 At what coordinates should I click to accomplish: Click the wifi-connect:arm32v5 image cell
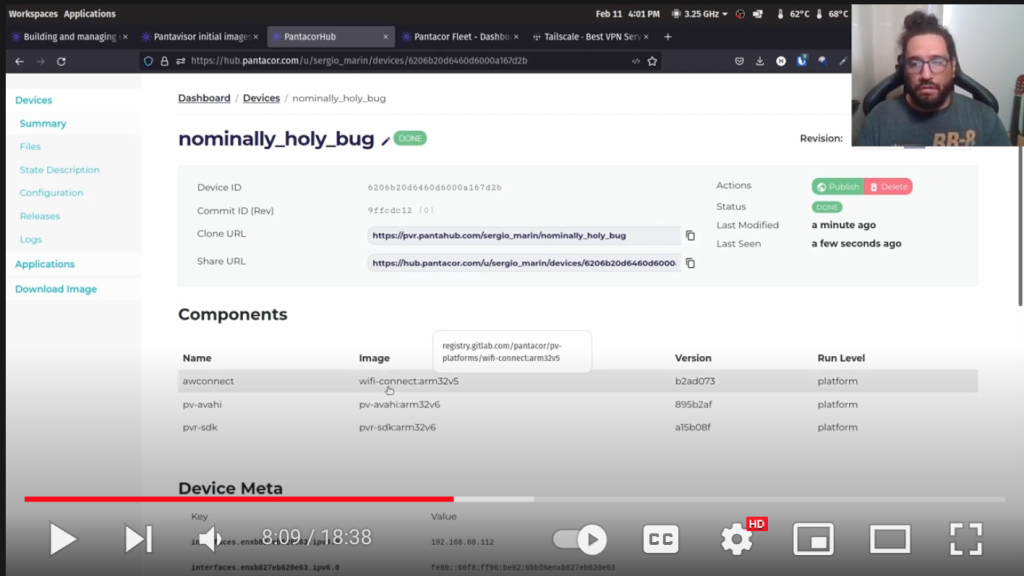[x=409, y=381]
